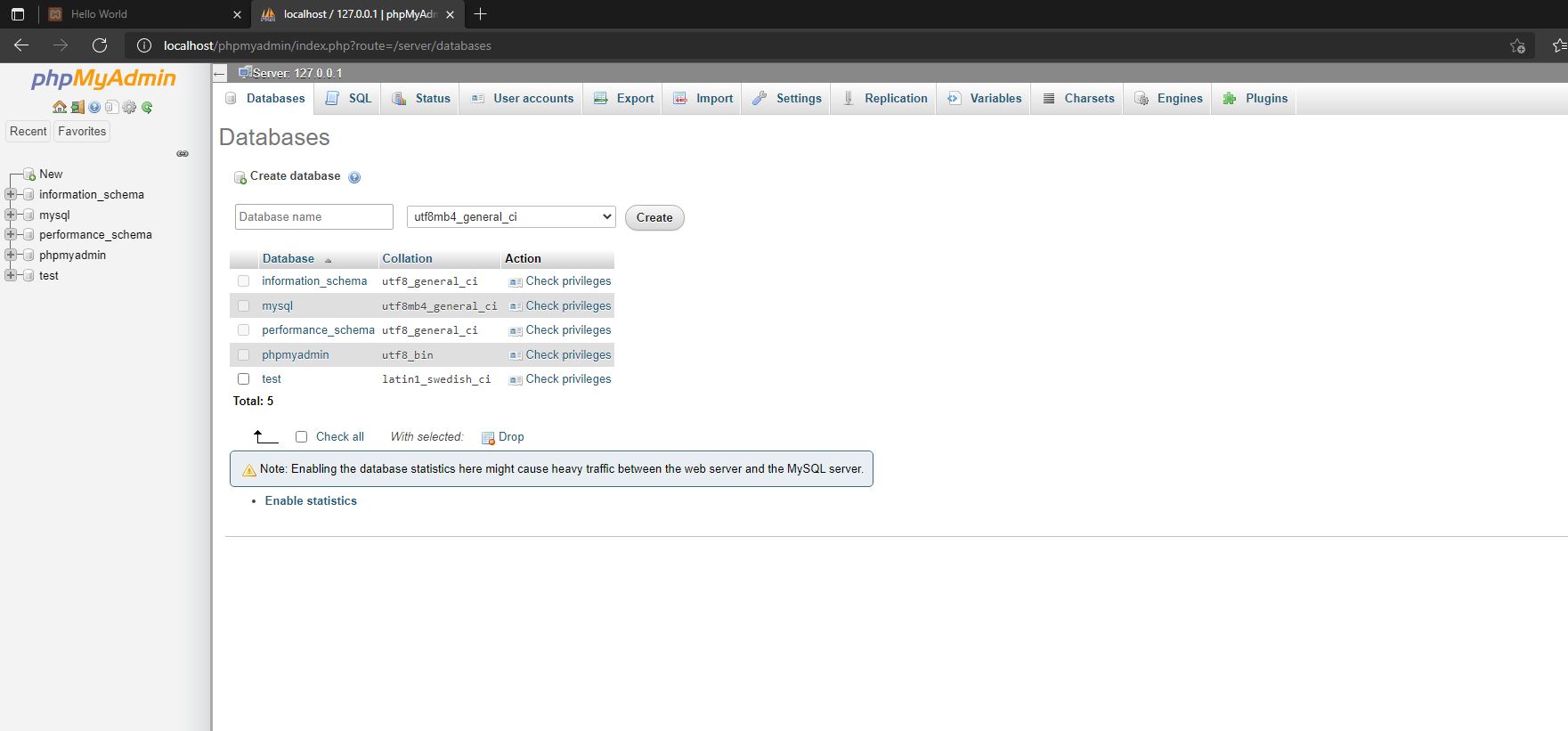This screenshot has width=1568, height=731.
Task: Enable the Check all checkbox
Action: tap(301, 437)
